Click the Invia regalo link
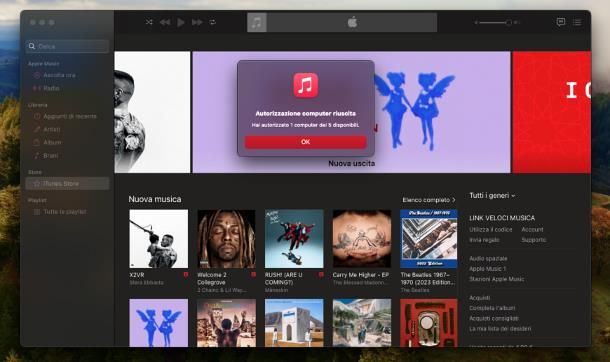 pyautogui.click(x=484, y=240)
